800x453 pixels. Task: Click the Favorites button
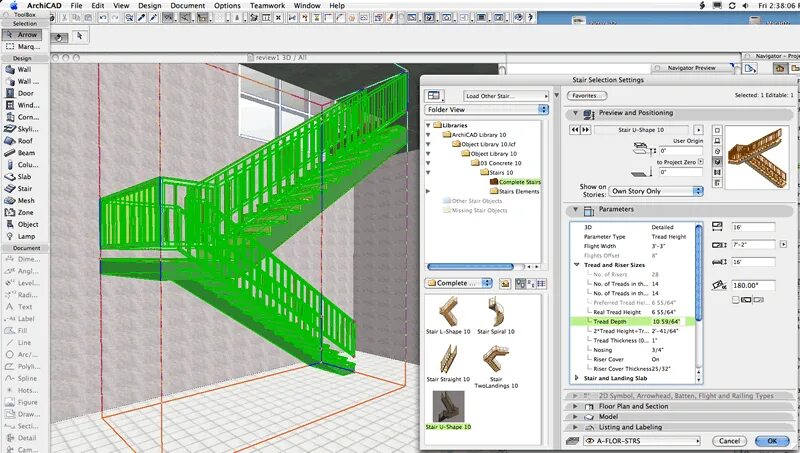coord(587,96)
